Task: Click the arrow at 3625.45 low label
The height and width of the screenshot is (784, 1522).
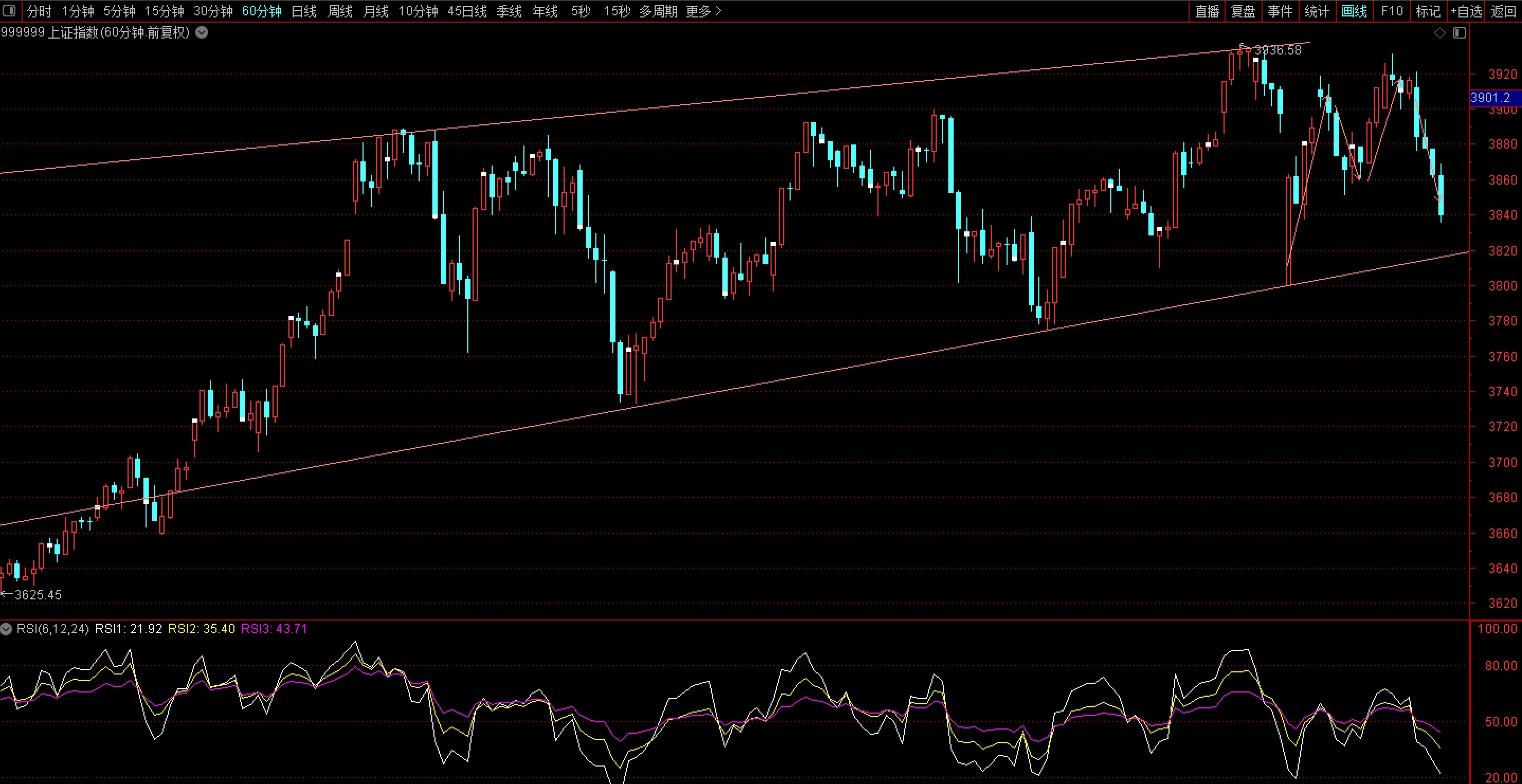Action: tap(6, 595)
